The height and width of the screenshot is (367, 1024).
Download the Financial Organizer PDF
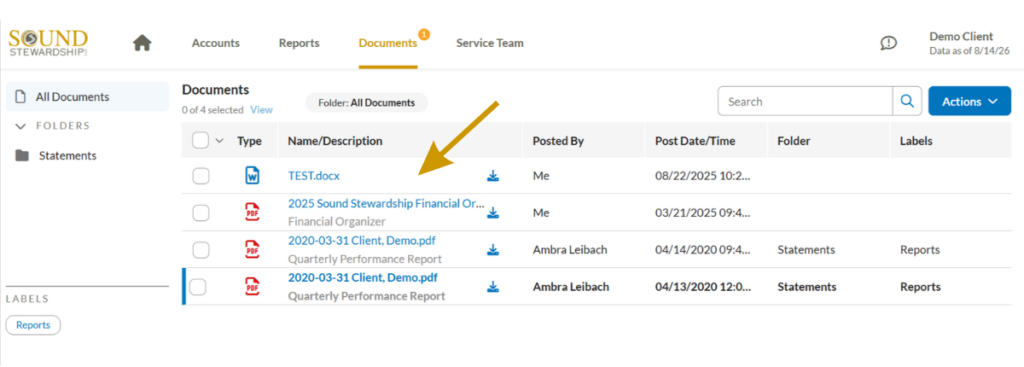point(493,212)
